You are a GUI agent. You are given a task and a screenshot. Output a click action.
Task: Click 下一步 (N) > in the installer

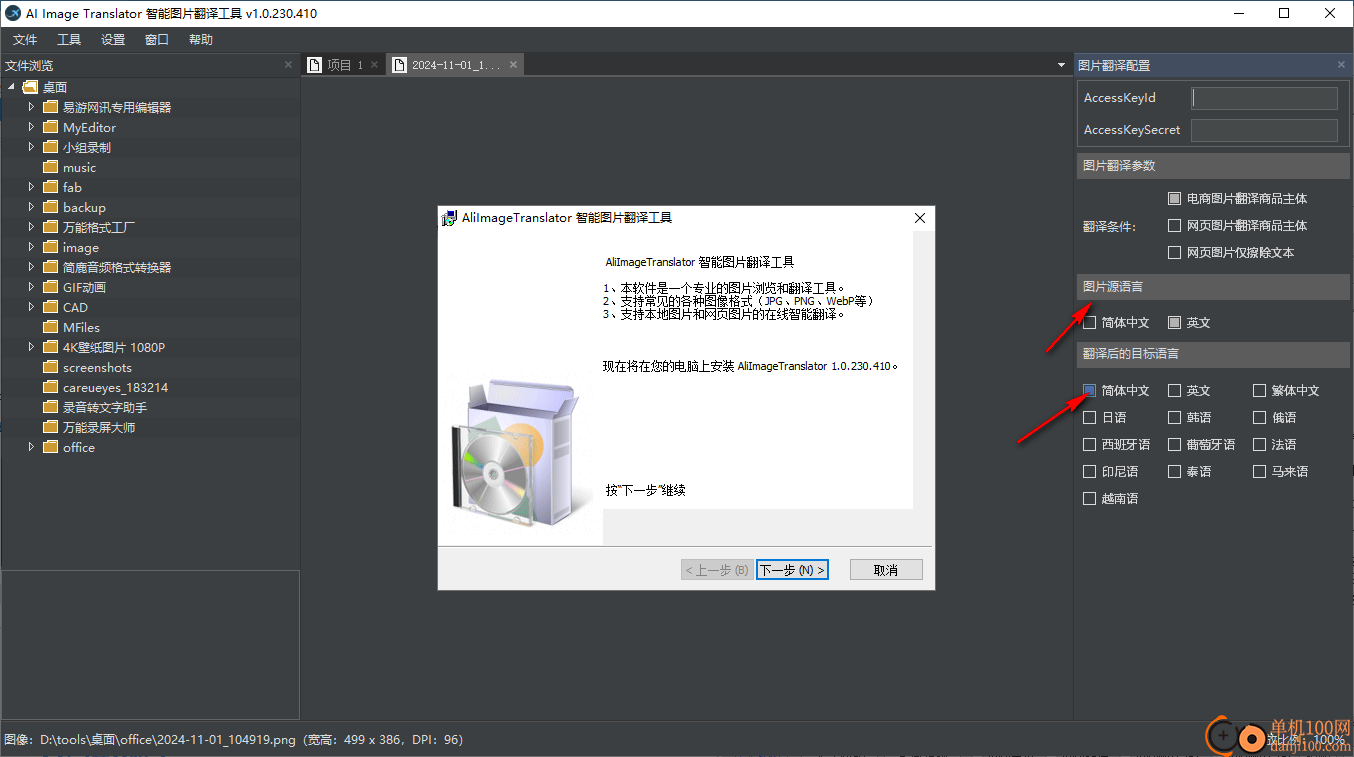coord(792,570)
